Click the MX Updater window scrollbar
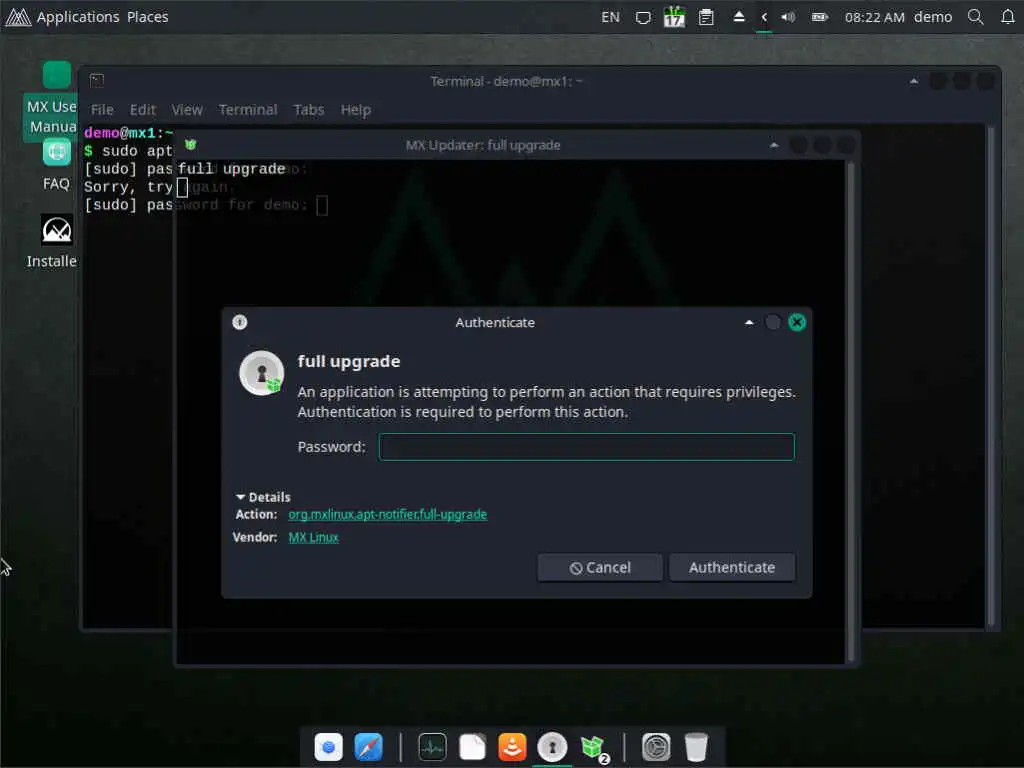1024x768 pixels. 850,411
